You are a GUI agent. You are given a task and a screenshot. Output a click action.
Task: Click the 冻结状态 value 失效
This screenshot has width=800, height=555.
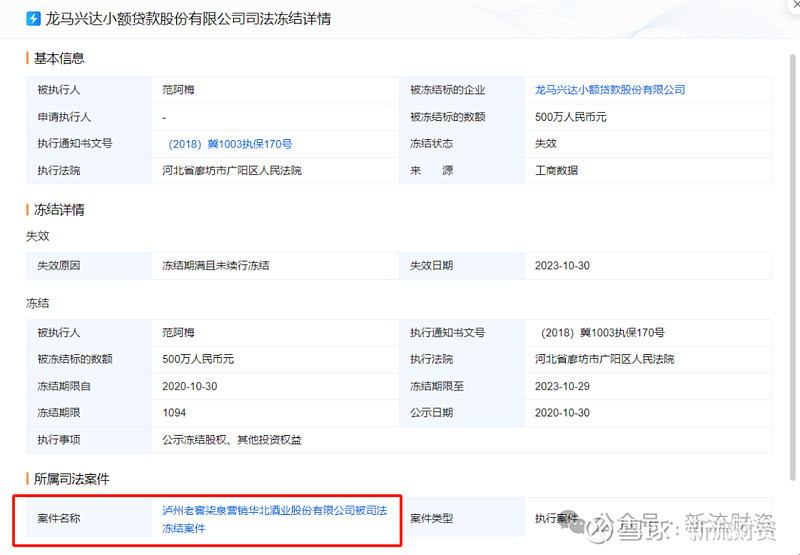click(x=545, y=144)
